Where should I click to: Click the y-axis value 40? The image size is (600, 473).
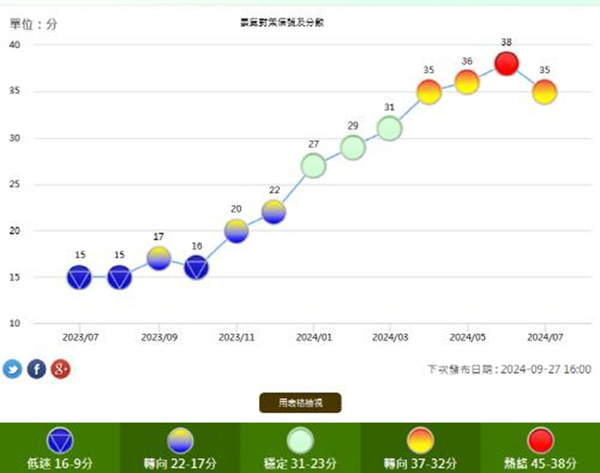pyautogui.click(x=15, y=45)
